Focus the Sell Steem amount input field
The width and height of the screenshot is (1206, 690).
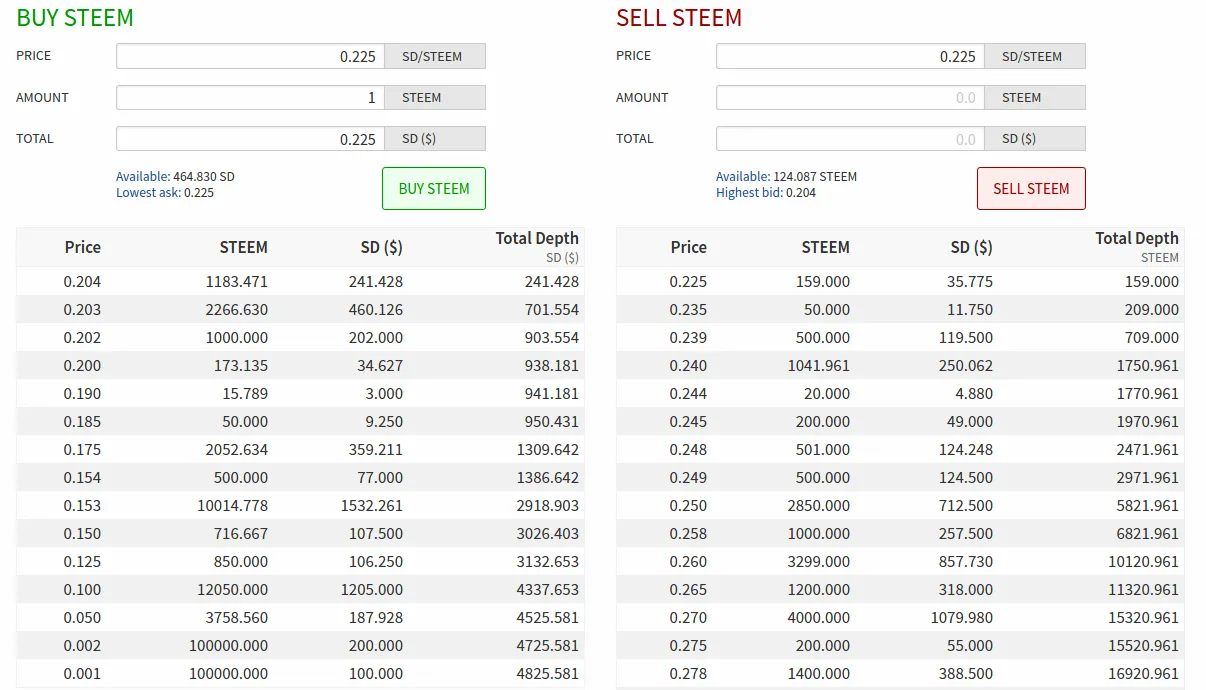(x=851, y=97)
